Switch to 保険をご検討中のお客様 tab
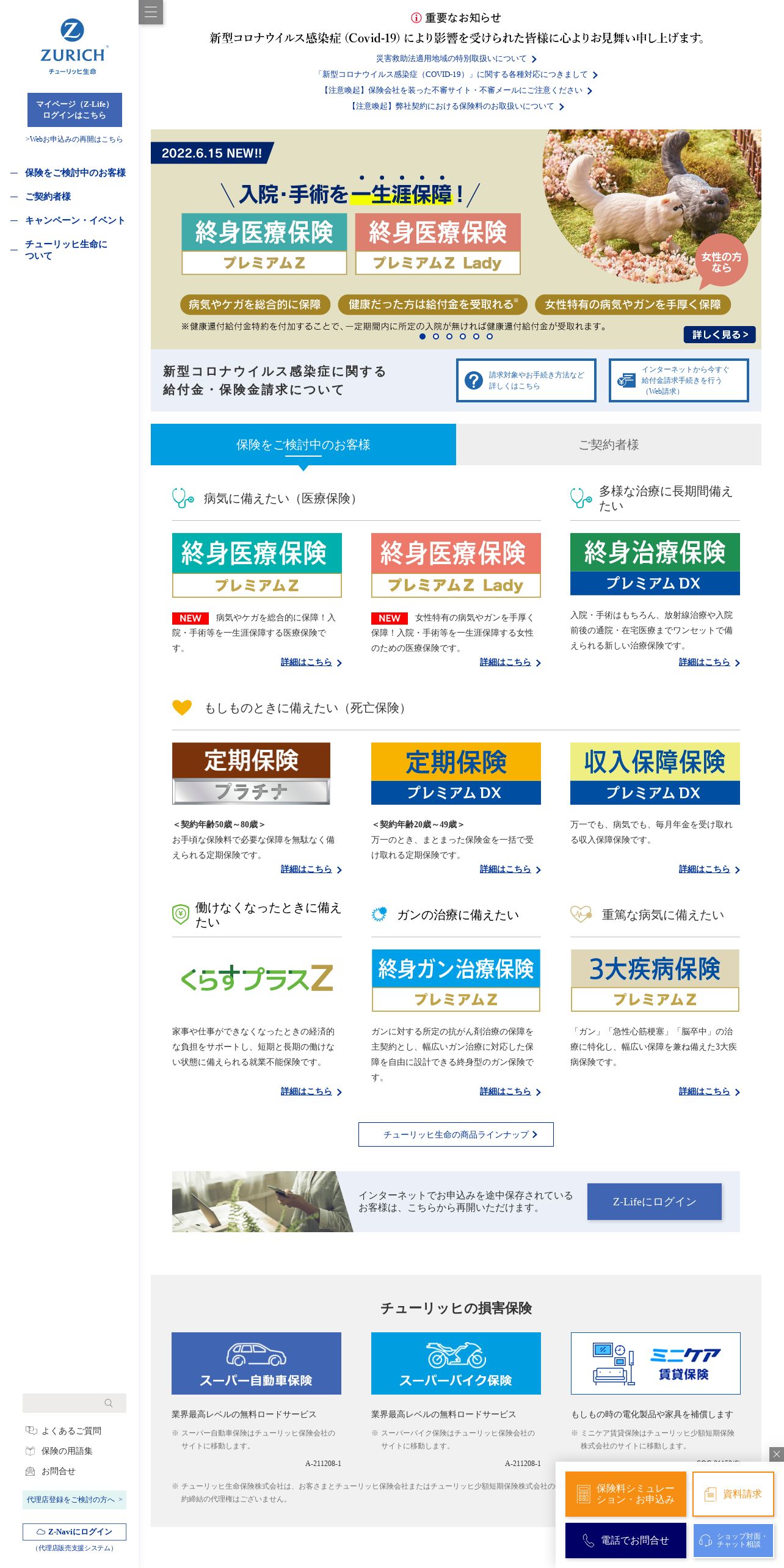784x1568 pixels. tap(303, 445)
